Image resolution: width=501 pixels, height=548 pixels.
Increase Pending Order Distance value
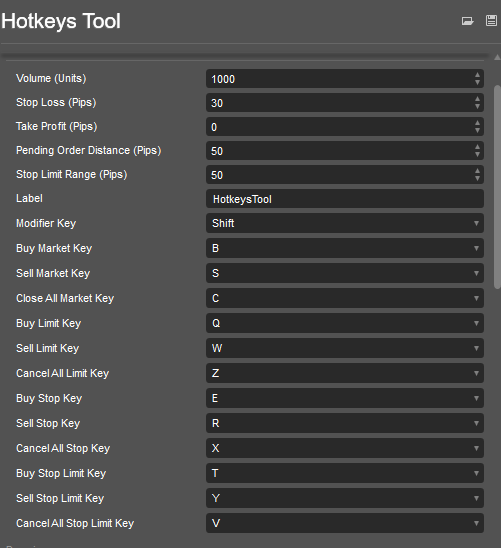[477, 147]
